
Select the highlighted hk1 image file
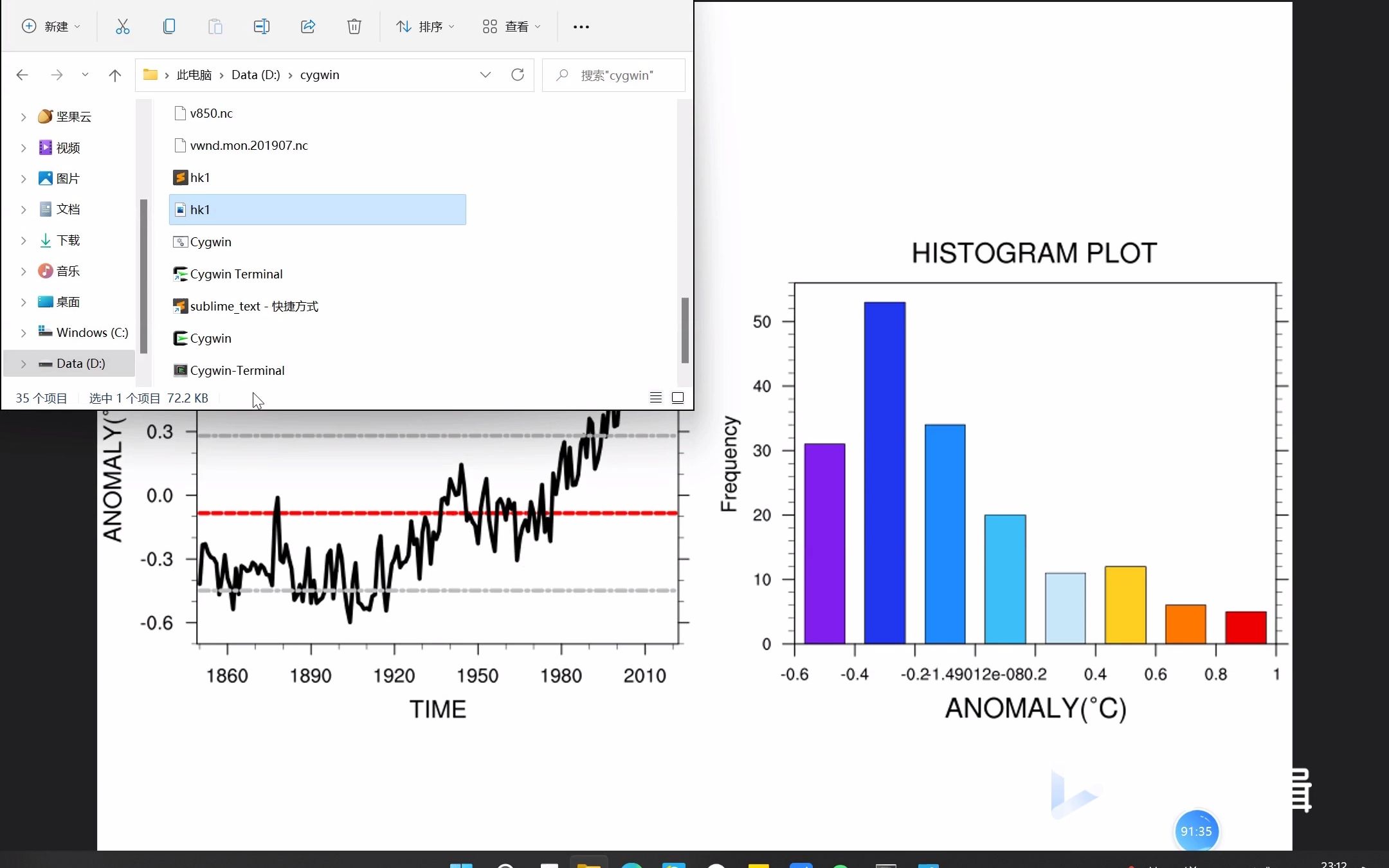[318, 210]
